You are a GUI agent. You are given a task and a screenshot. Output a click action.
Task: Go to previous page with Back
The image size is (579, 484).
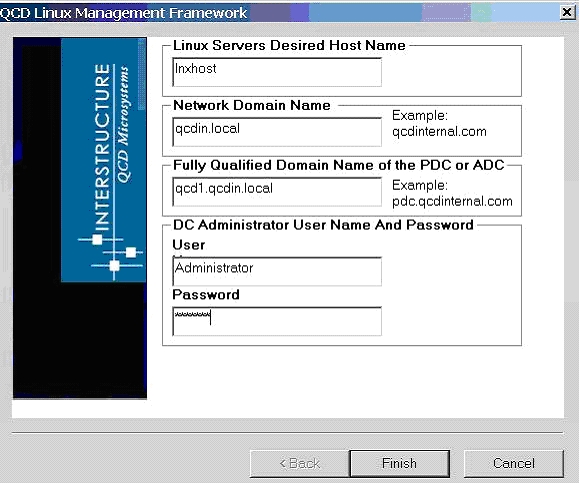[x=299, y=463]
